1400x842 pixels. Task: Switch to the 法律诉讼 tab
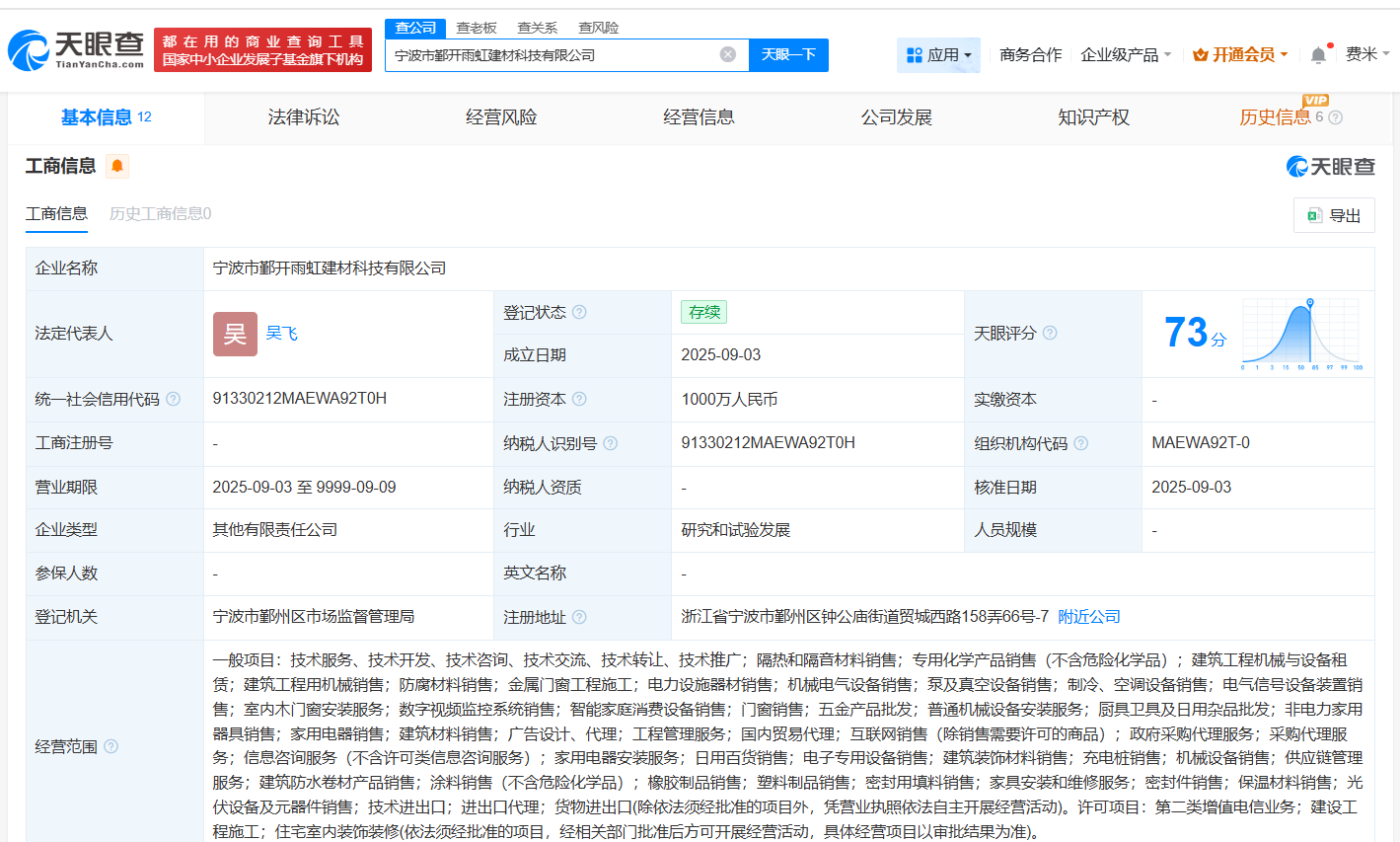(303, 116)
